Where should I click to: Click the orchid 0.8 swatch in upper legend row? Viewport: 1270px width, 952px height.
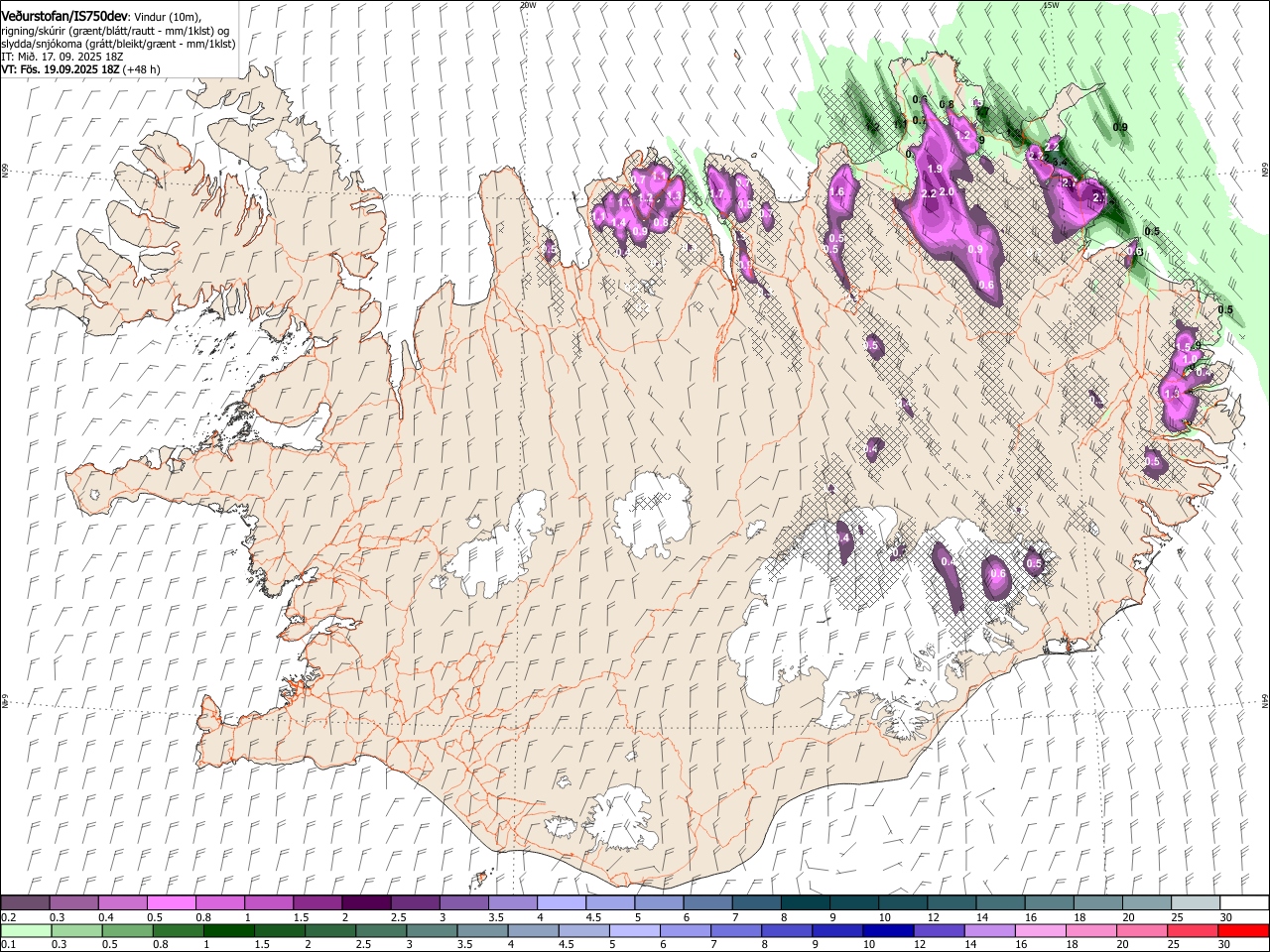[220, 902]
